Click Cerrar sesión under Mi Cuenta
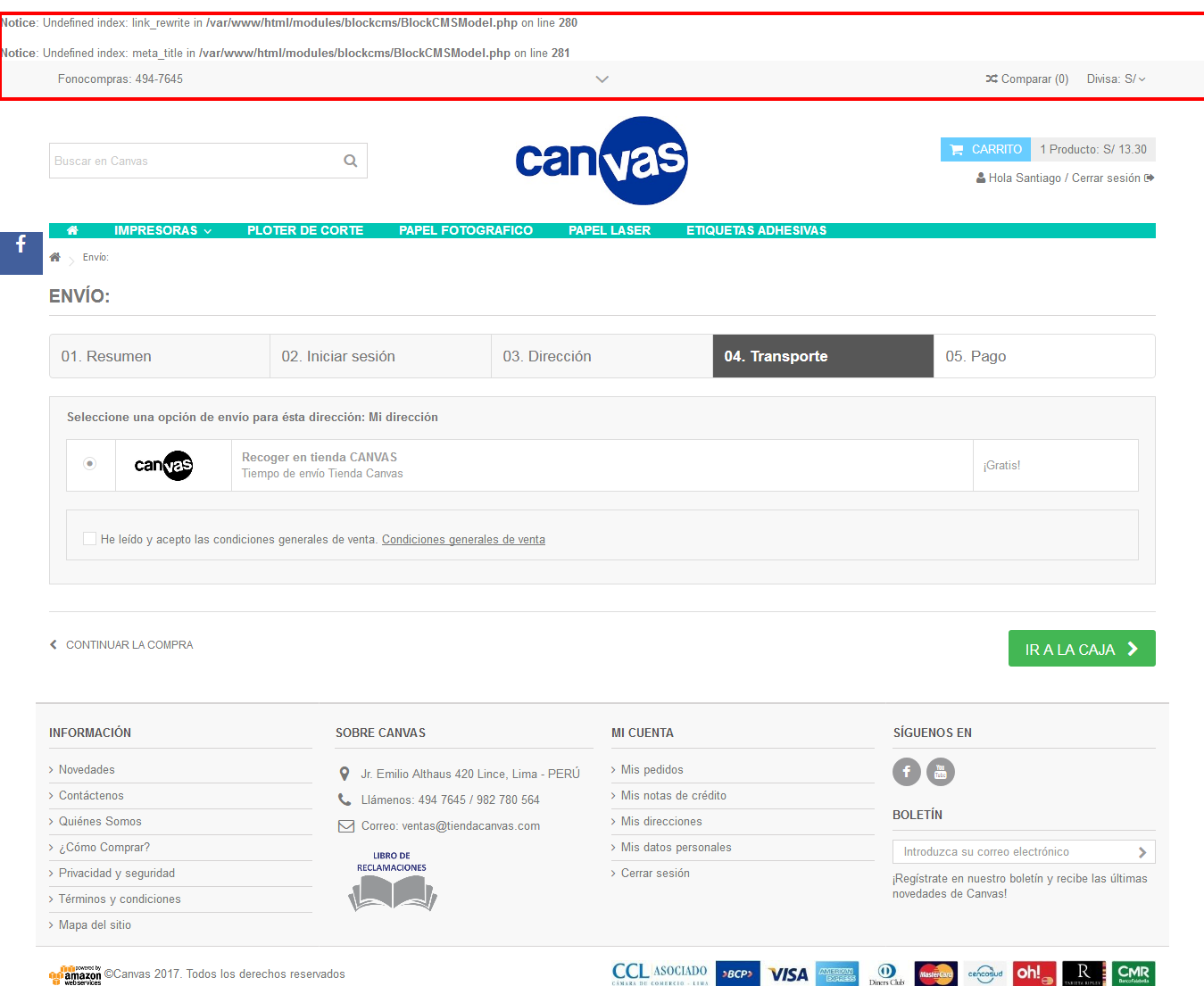Screen dimensions: 1204x986 (x=655, y=874)
